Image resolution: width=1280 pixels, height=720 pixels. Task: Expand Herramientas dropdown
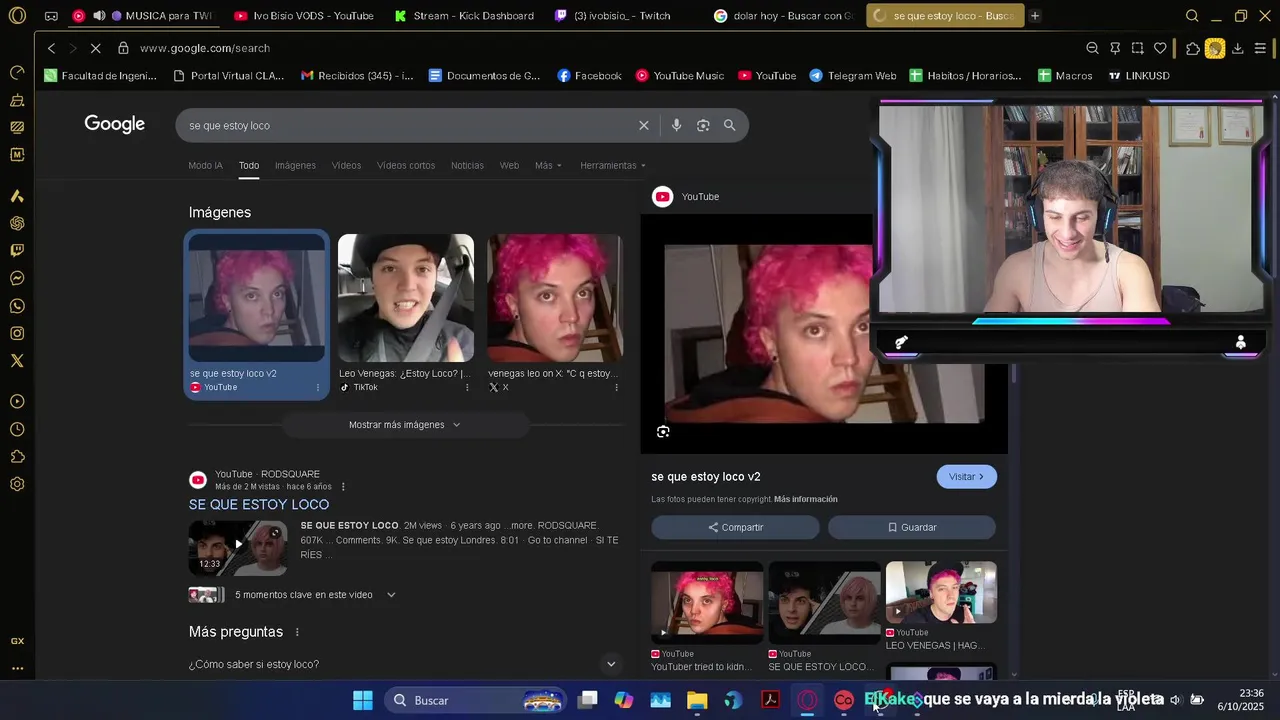point(613,165)
